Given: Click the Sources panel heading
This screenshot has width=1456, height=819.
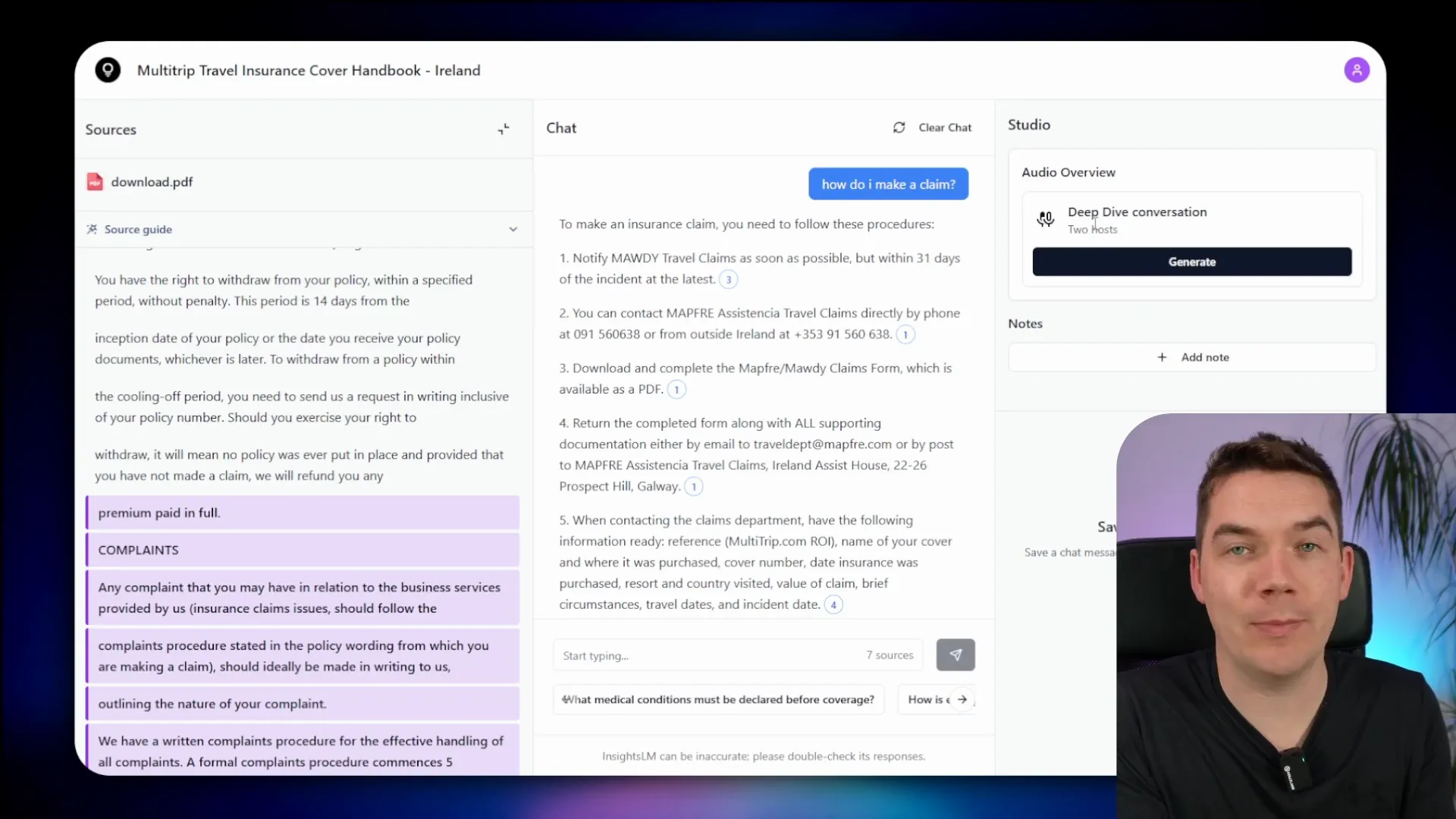Looking at the screenshot, I should [111, 130].
